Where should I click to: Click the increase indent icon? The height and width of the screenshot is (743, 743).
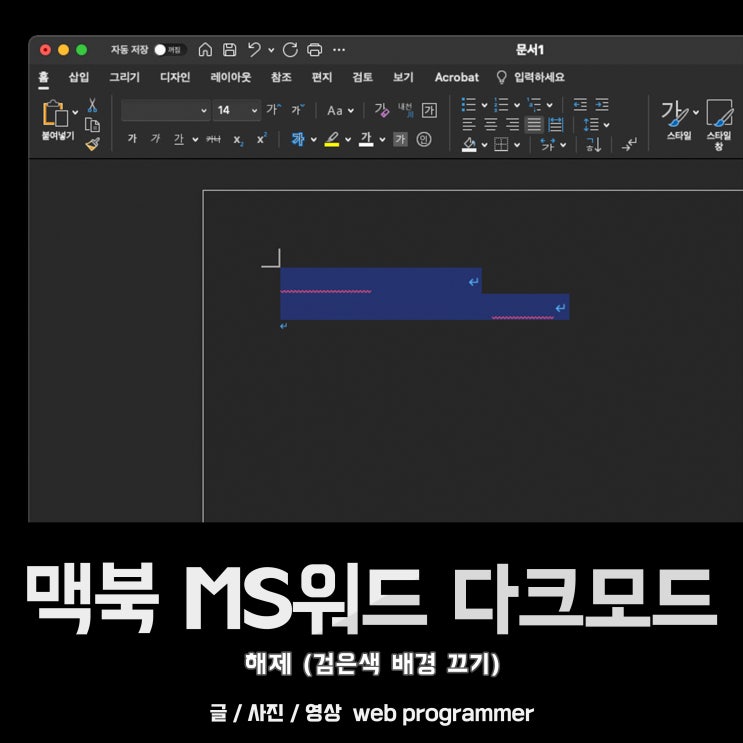pyautogui.click(x=602, y=104)
